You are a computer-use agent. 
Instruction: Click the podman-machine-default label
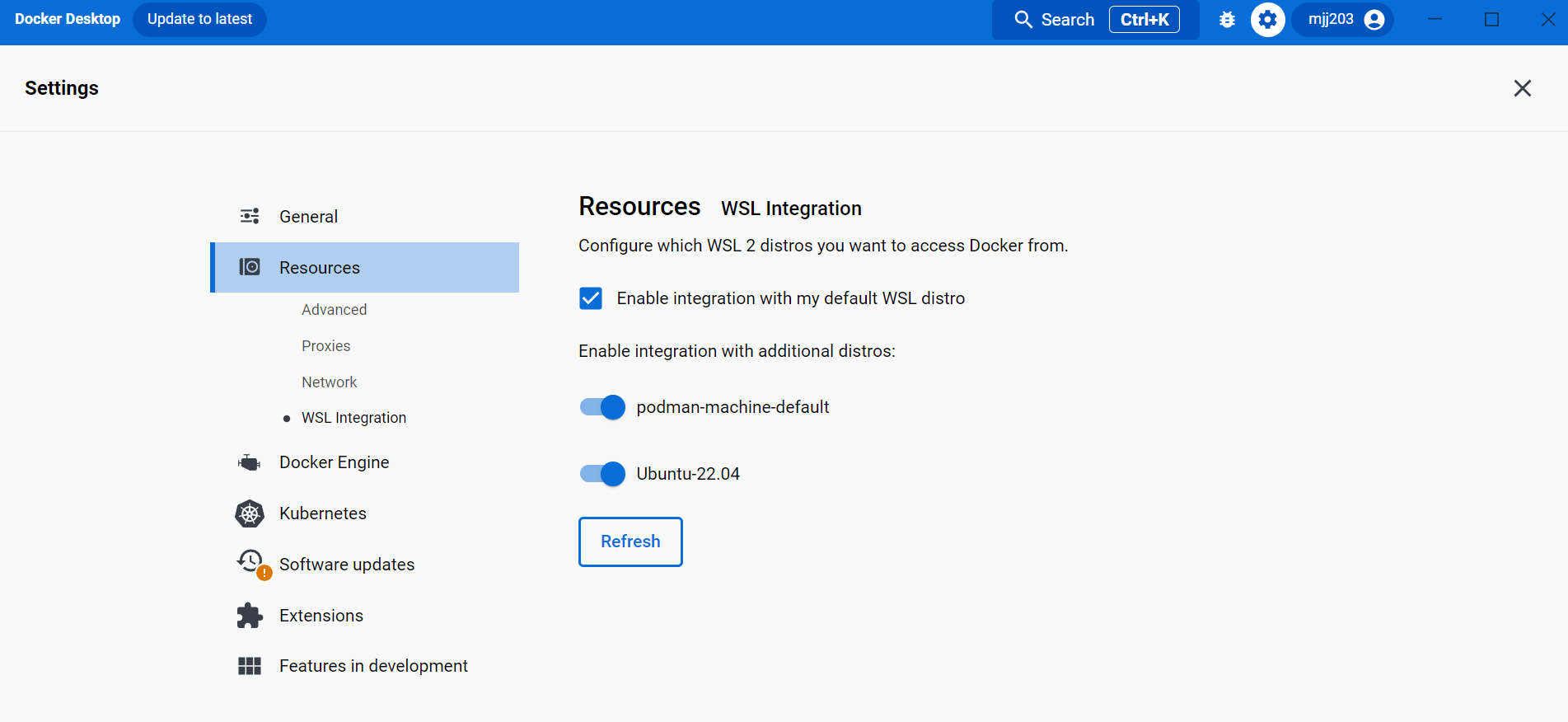point(733,407)
